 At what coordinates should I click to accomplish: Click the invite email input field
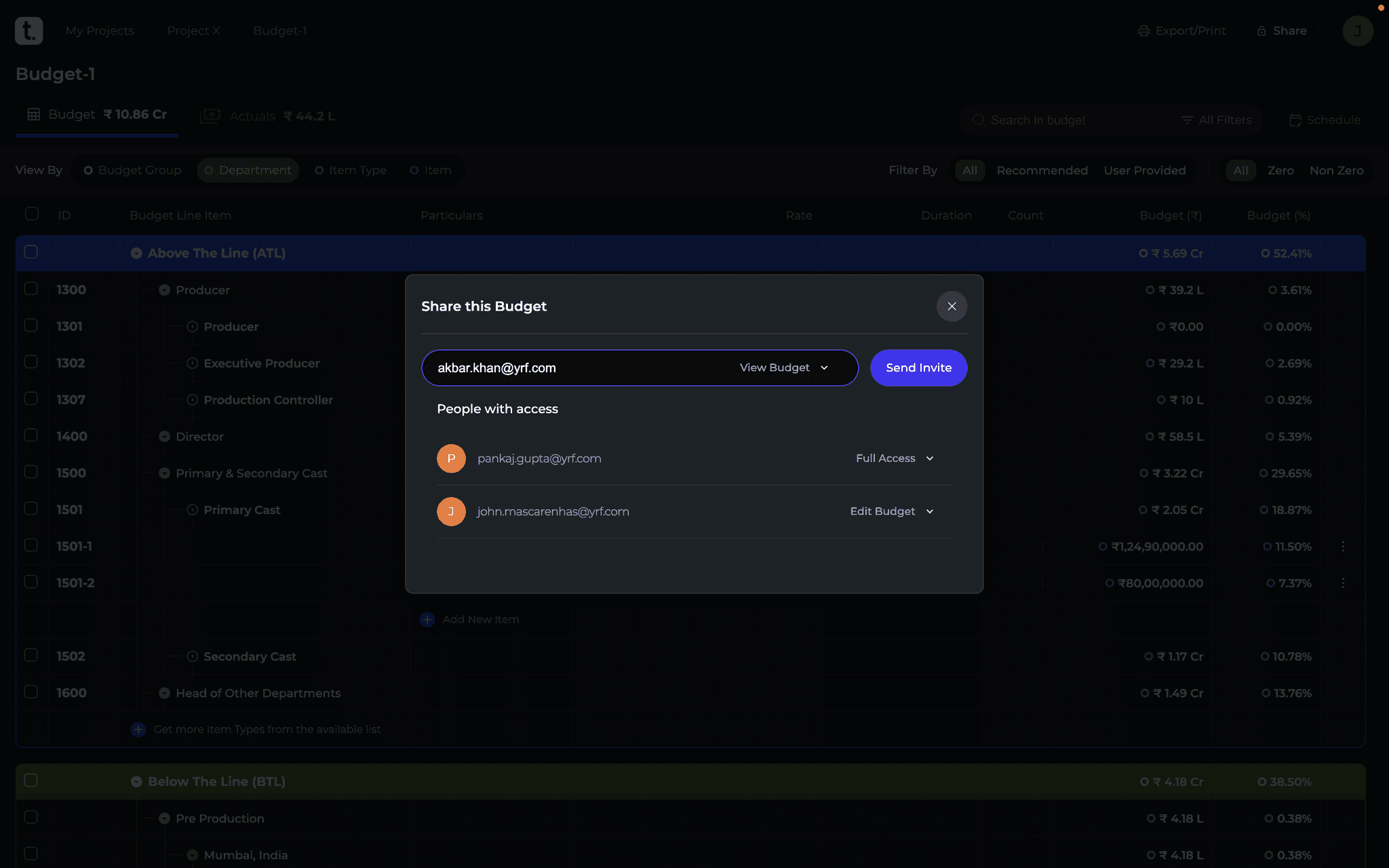coord(576,368)
